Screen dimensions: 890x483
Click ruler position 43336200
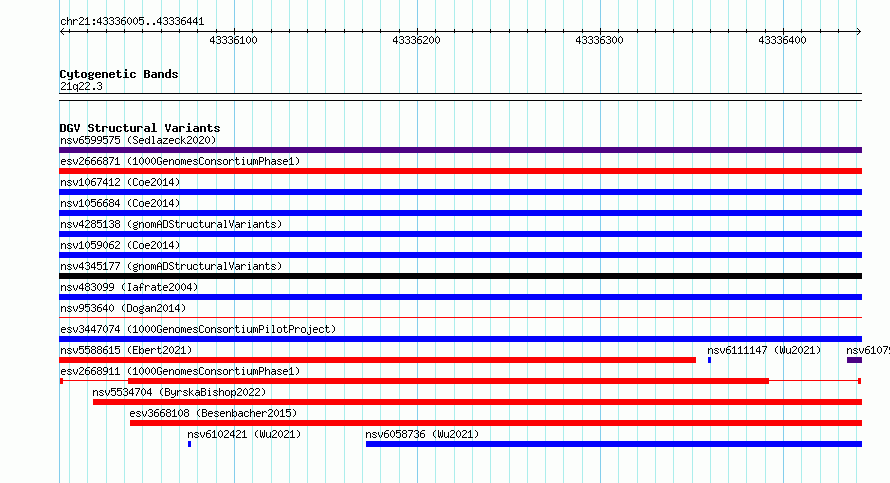[416, 40]
